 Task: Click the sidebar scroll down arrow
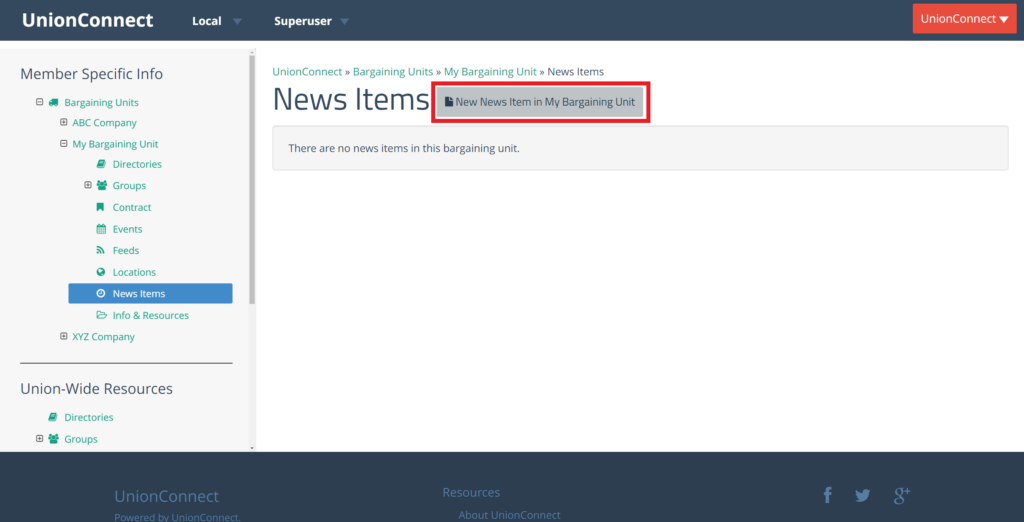coord(252,448)
